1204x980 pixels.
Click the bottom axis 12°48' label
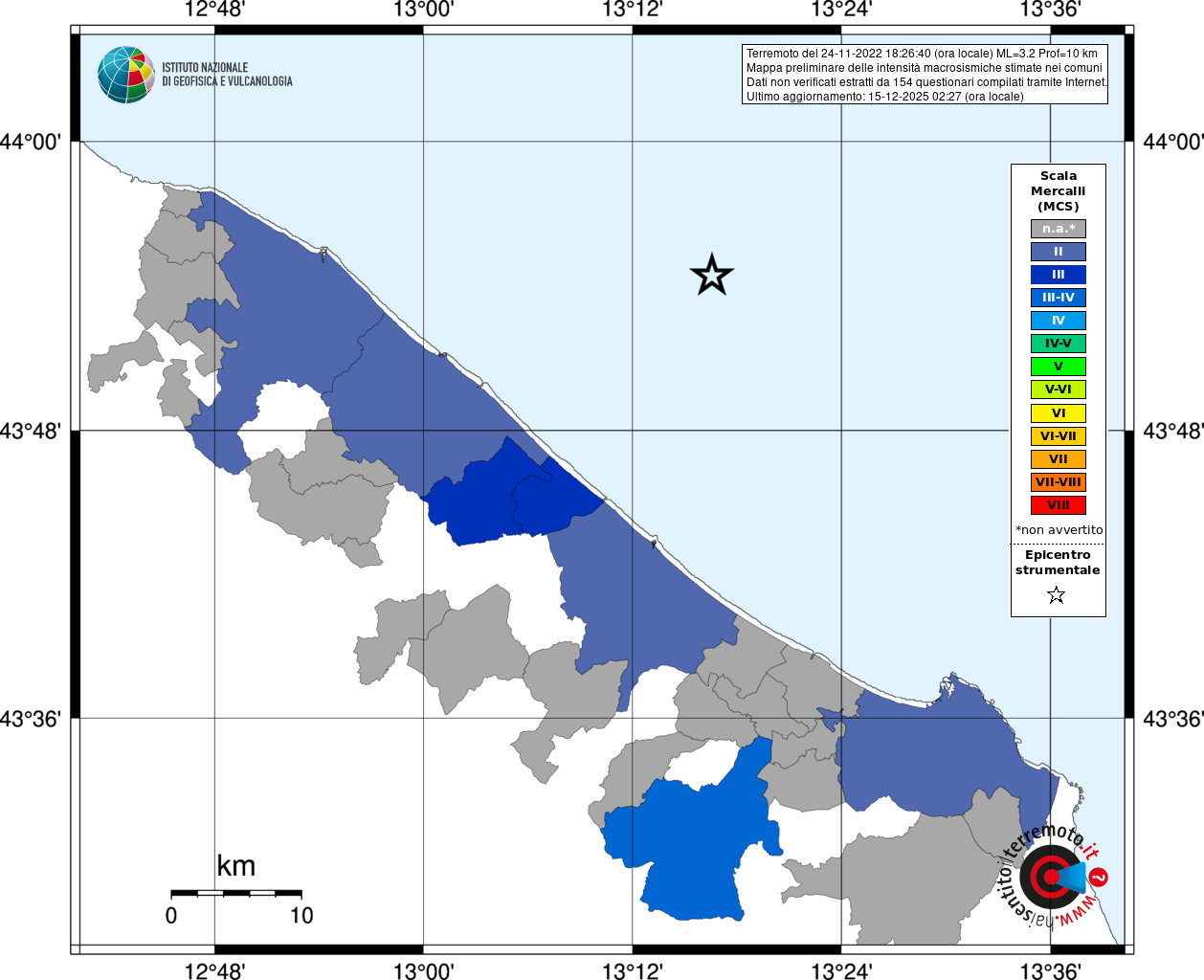point(214,970)
